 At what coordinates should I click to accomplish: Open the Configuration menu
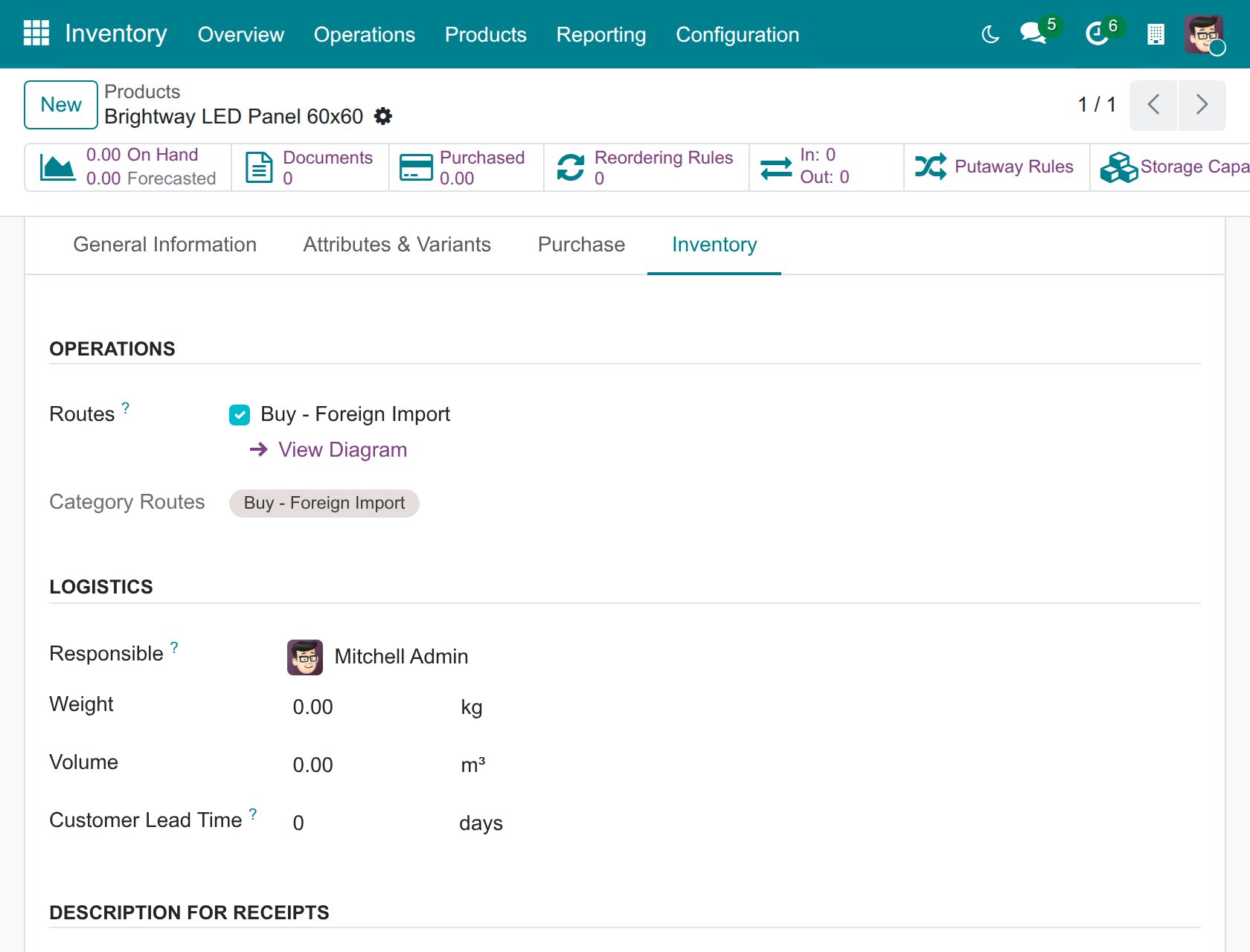pyautogui.click(x=737, y=34)
